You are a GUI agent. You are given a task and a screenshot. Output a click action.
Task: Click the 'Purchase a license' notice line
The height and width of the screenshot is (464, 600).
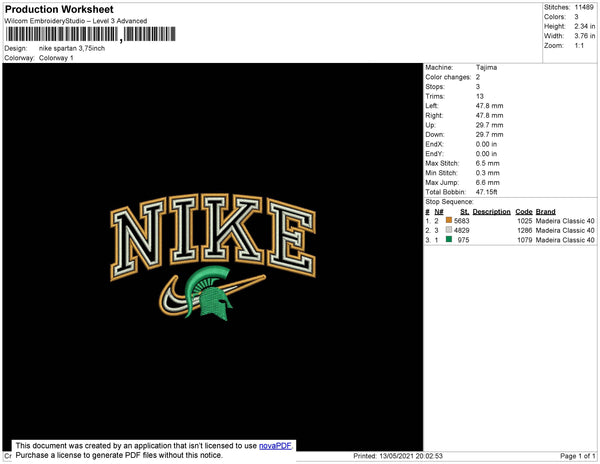pyautogui.click(x=119, y=455)
